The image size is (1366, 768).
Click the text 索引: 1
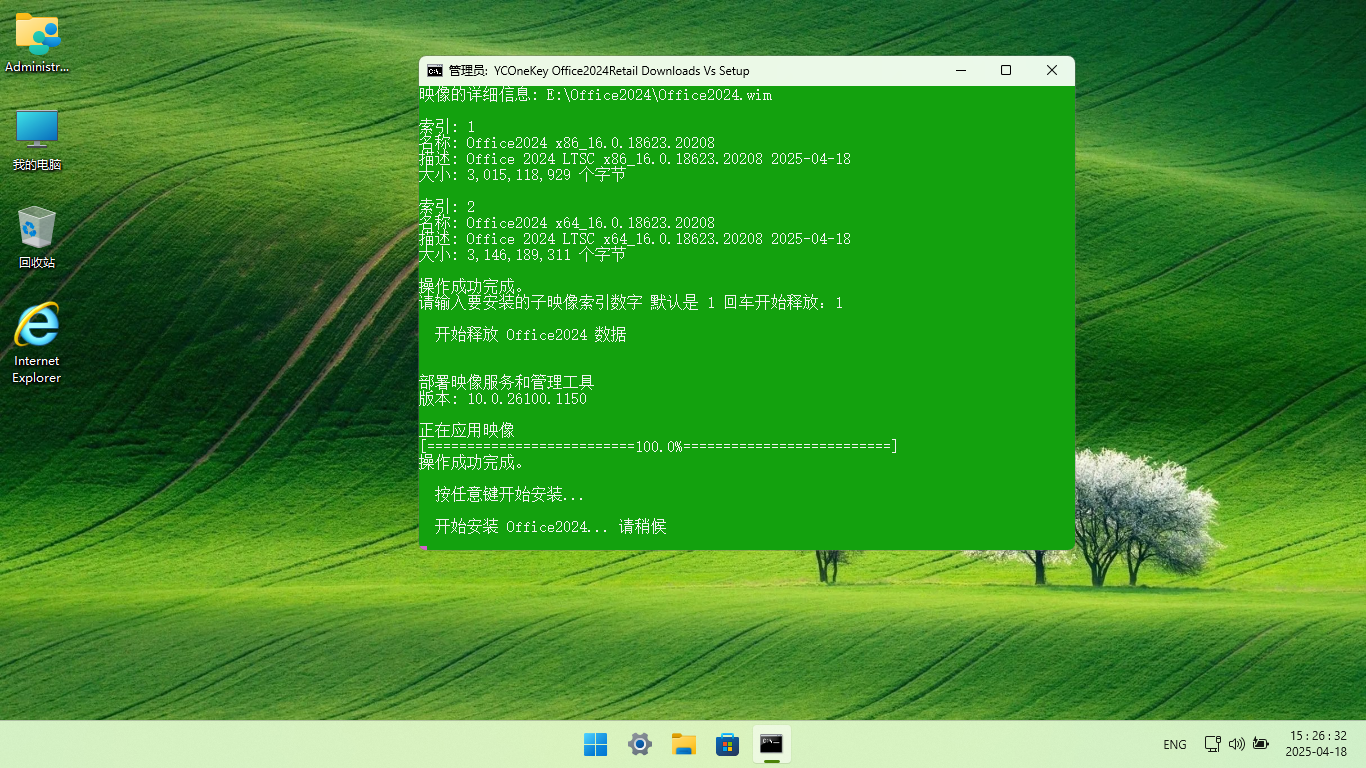pyautogui.click(x=447, y=127)
